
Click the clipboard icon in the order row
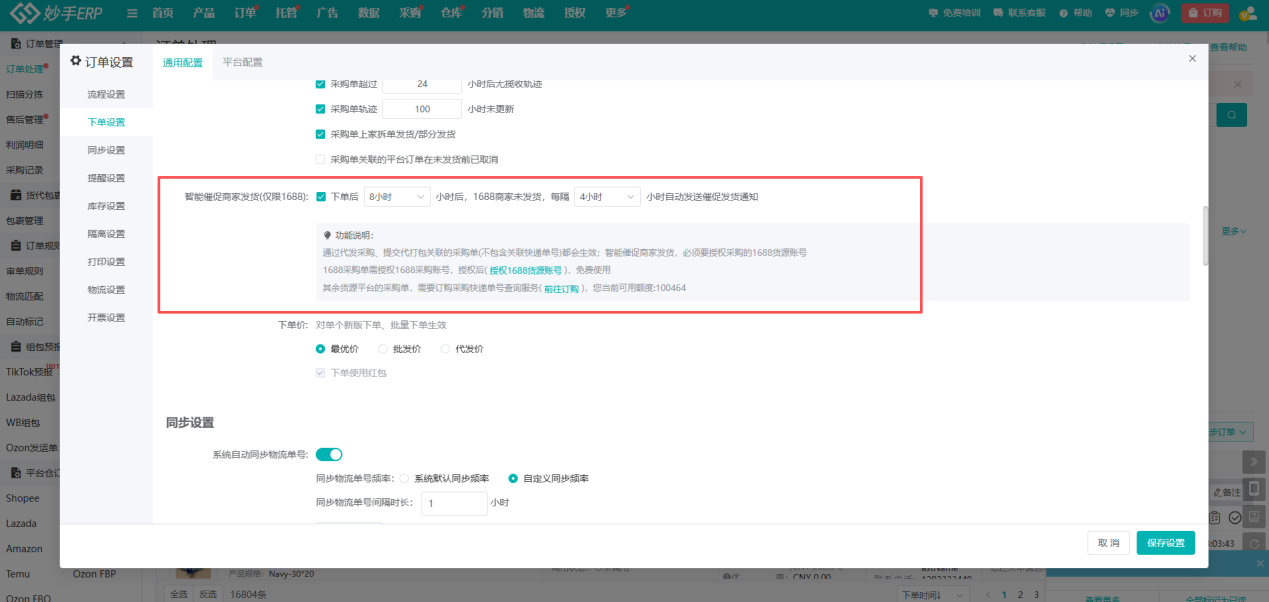(1215, 517)
